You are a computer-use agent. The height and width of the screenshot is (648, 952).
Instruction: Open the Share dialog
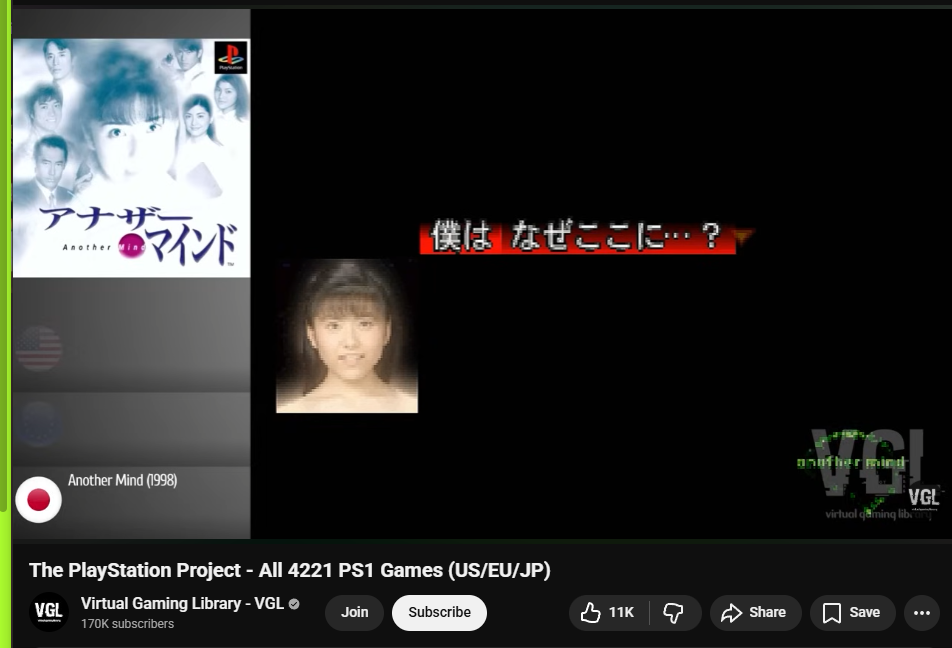[x=755, y=612]
